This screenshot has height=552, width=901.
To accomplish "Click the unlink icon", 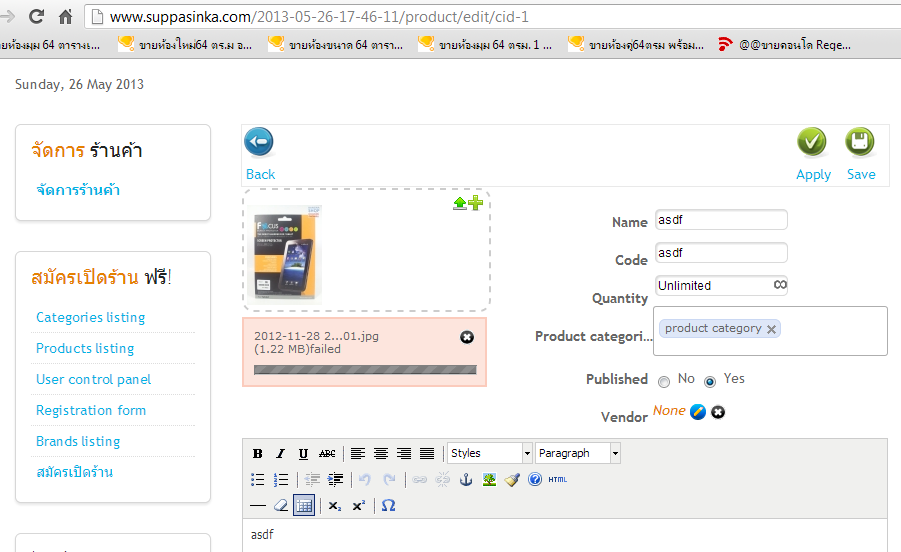I will (442, 480).
